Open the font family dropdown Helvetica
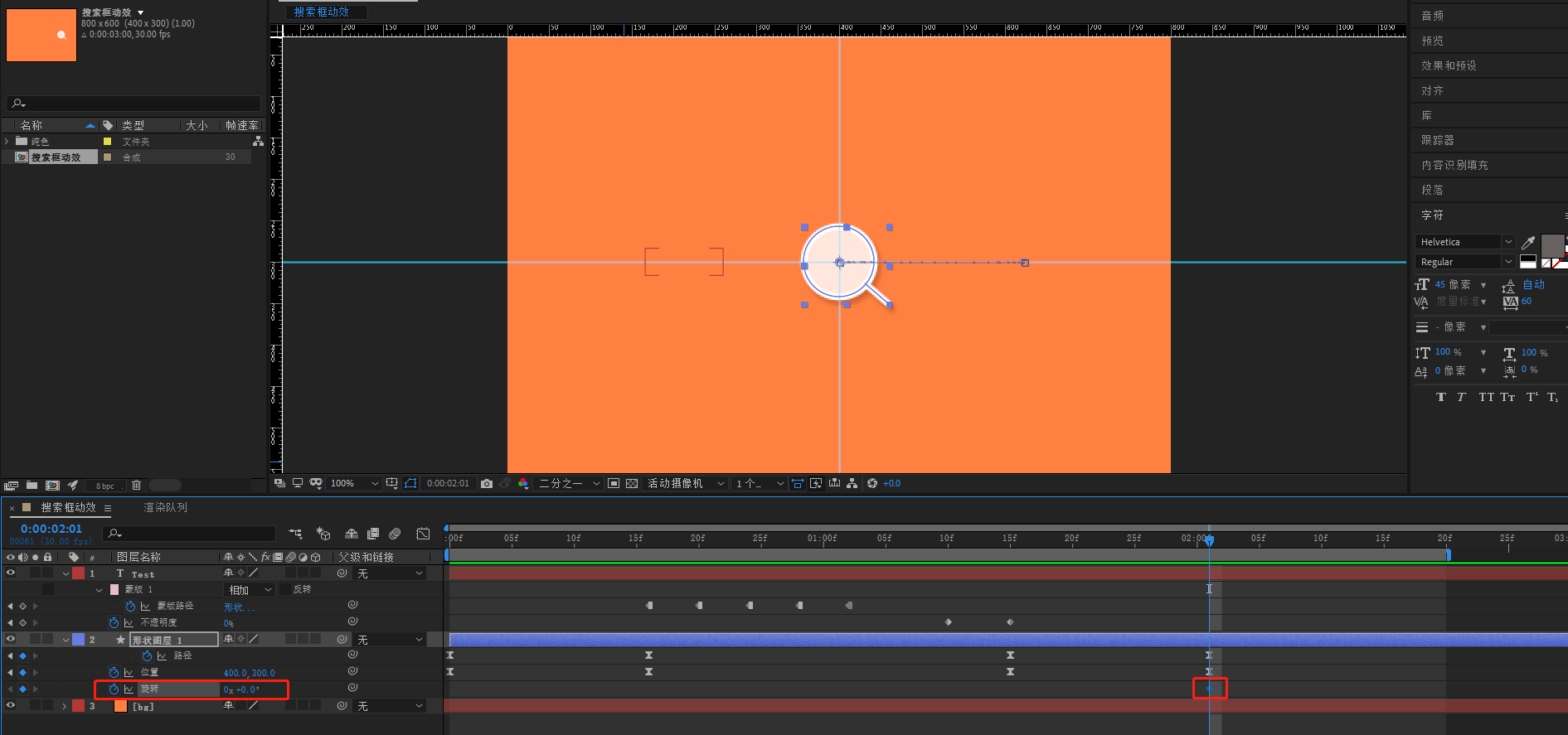Screen dimensions: 1568x735 click(1465, 242)
